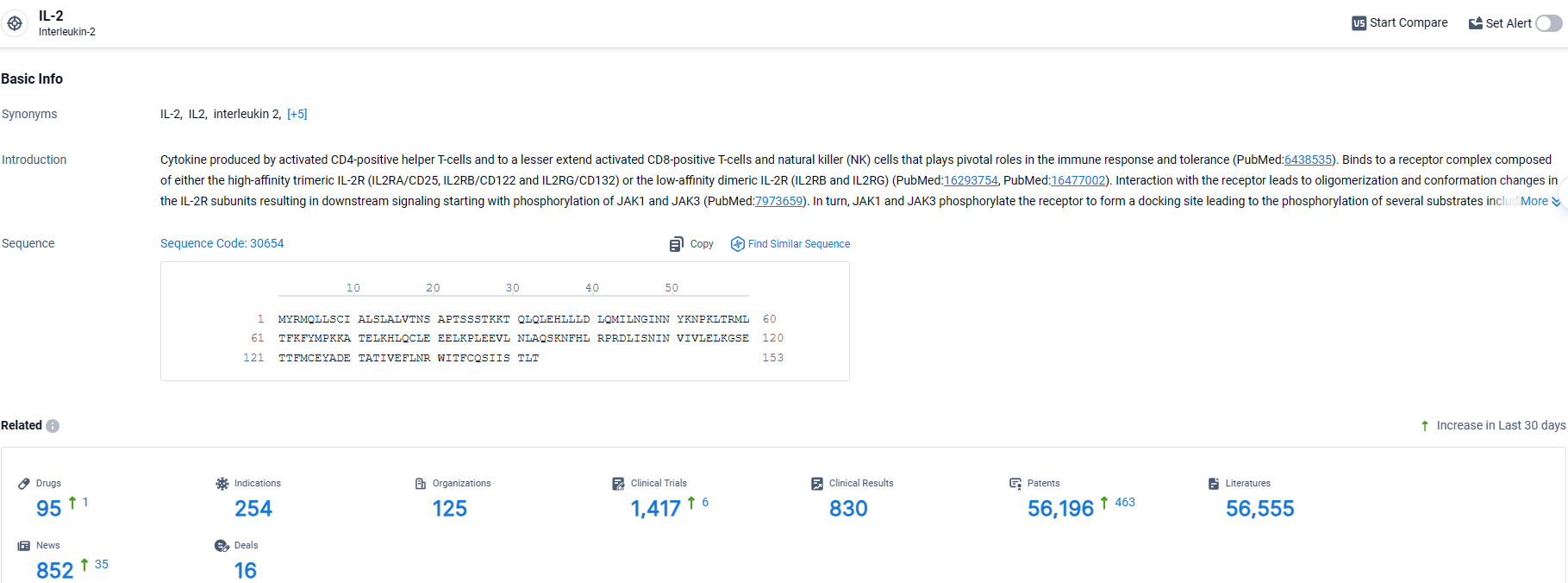Expand introduction with More chevron

click(x=1555, y=202)
